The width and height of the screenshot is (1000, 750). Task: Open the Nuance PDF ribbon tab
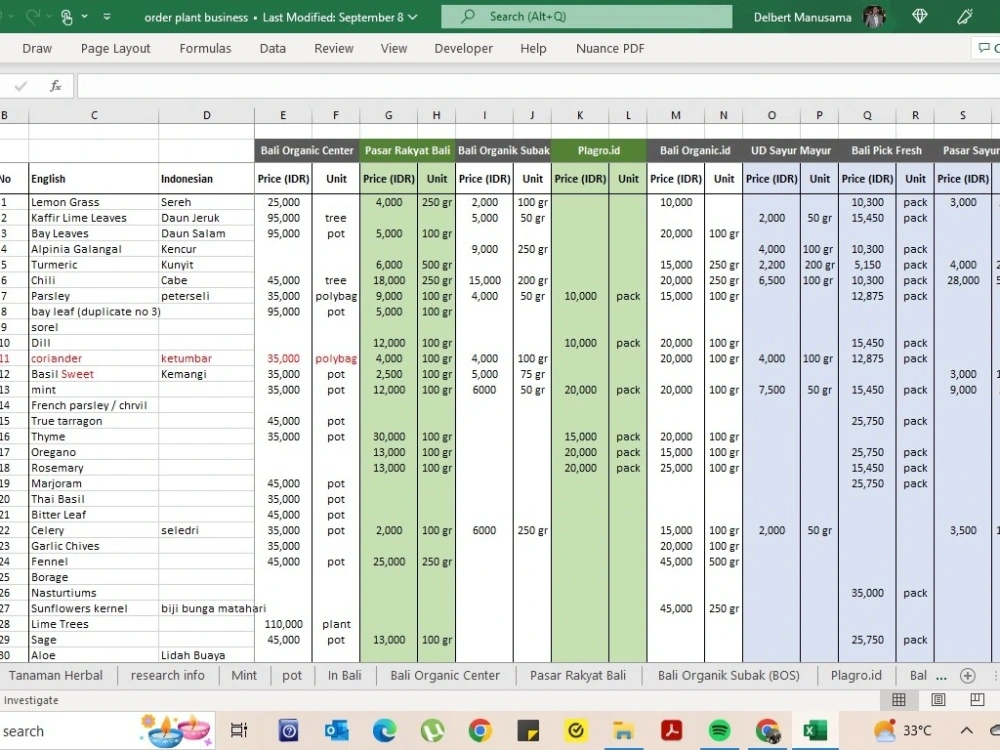tap(610, 48)
